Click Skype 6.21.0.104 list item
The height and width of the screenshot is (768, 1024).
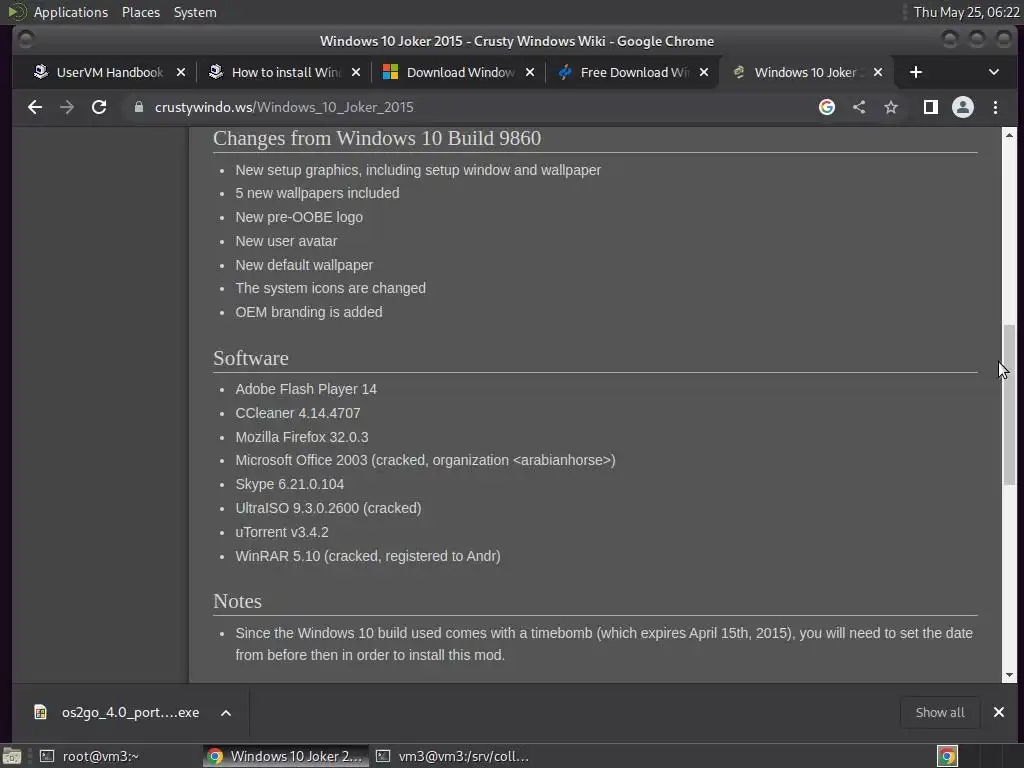pyautogui.click(x=289, y=485)
